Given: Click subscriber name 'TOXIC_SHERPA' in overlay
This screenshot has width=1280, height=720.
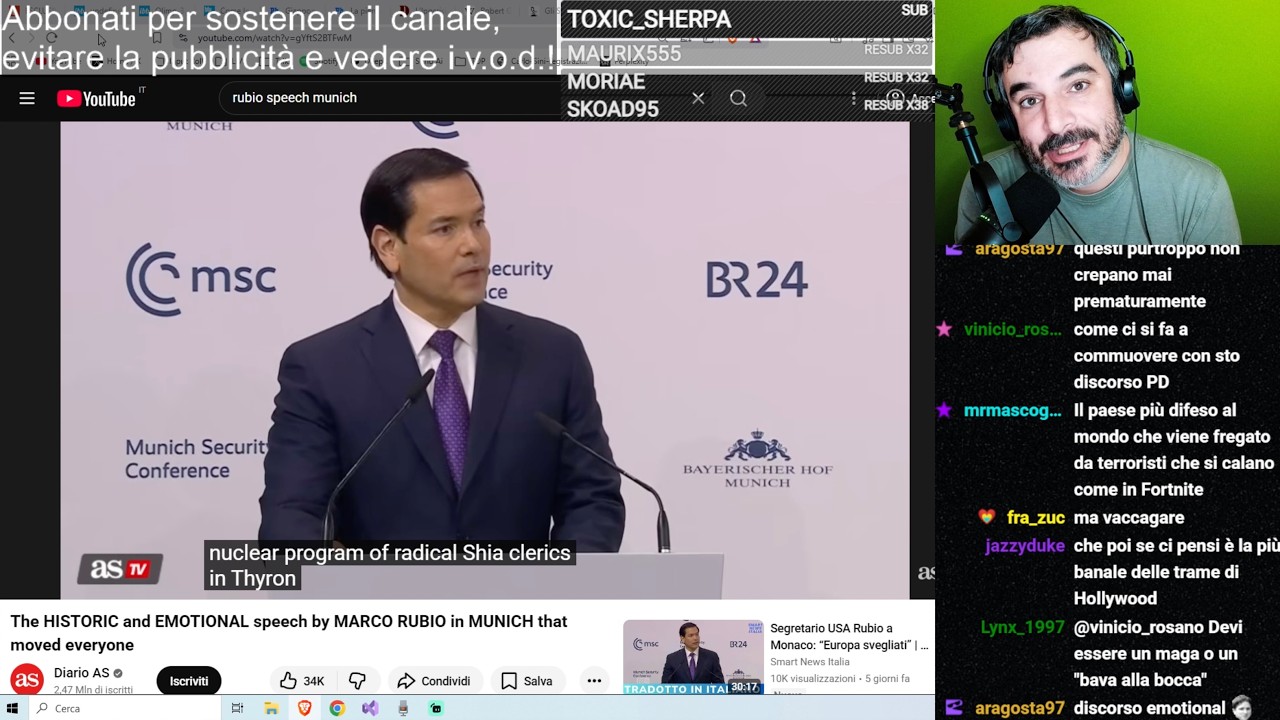Looking at the screenshot, I should coord(649,20).
